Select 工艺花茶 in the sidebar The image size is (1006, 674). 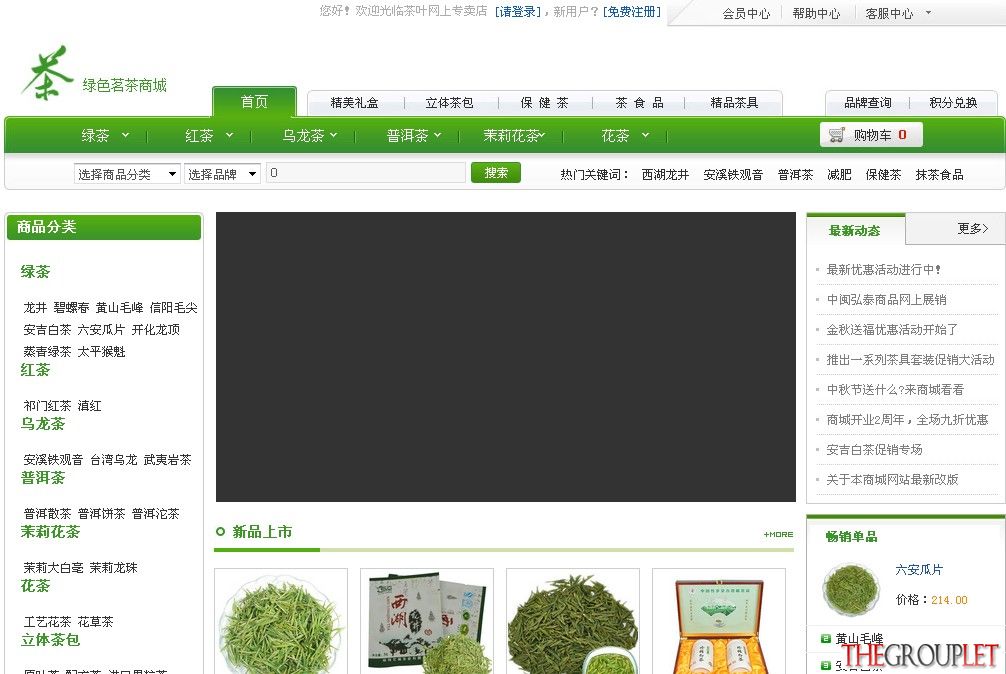(x=47, y=621)
